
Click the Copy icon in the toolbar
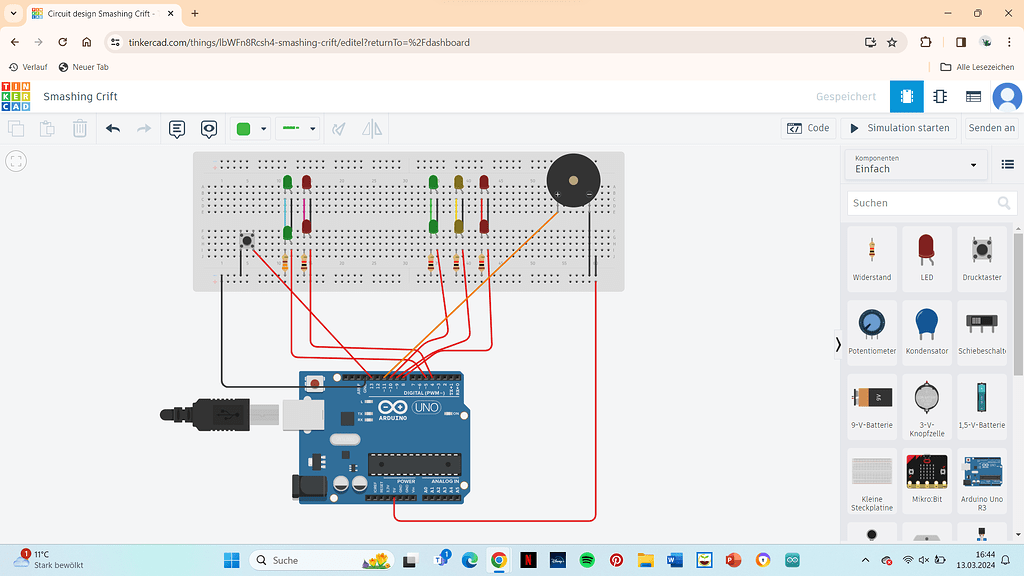16,128
